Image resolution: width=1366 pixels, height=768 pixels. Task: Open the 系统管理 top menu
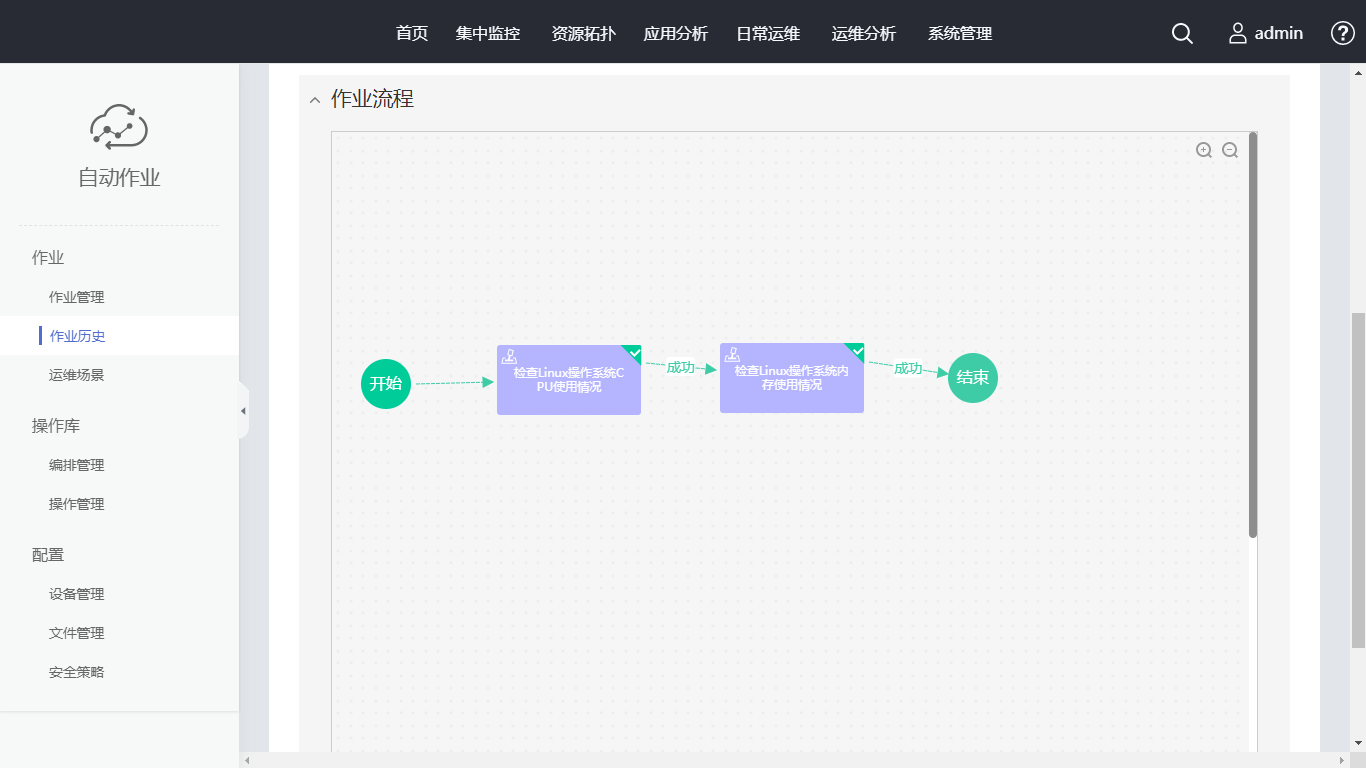[x=959, y=34]
